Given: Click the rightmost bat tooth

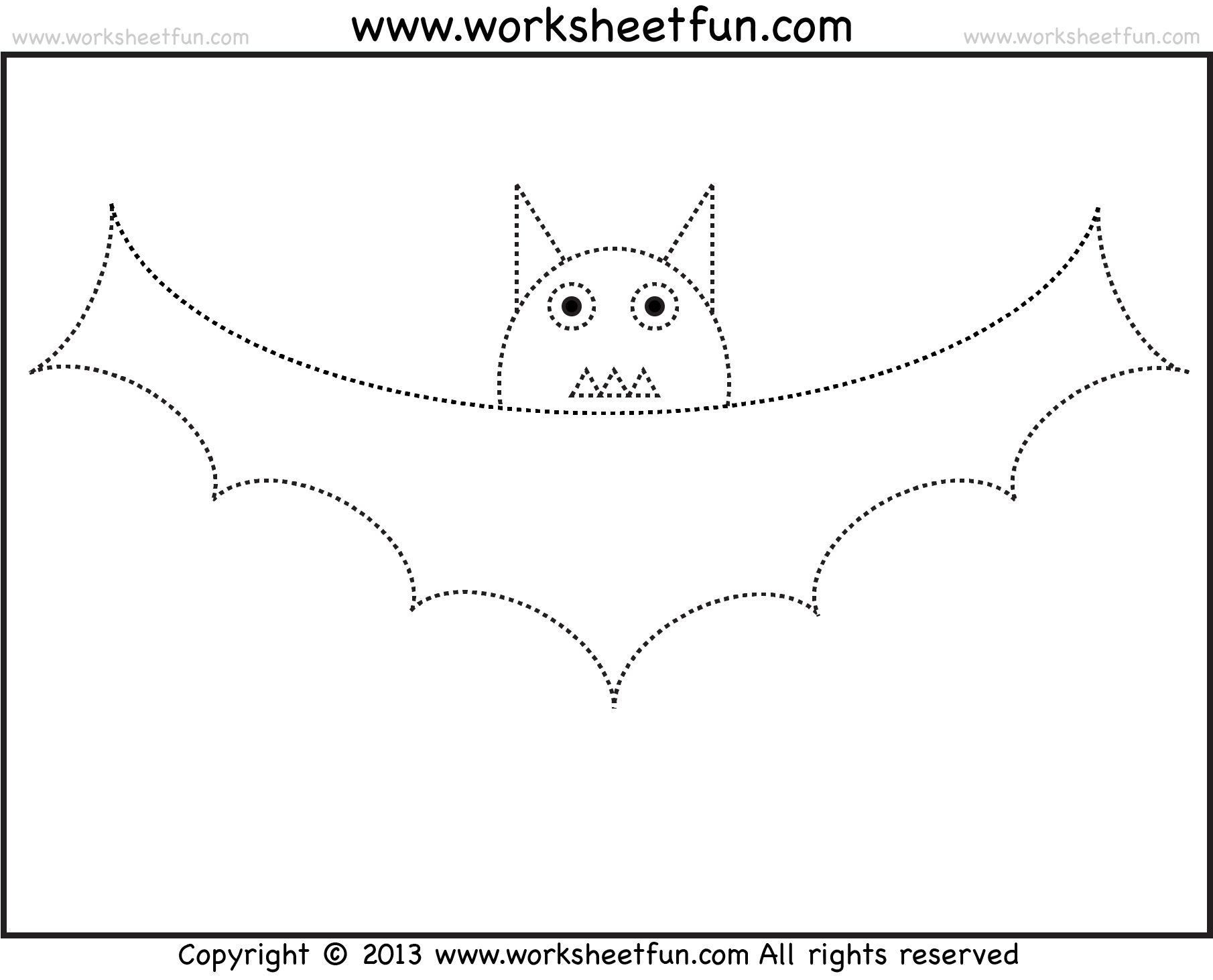Looking at the screenshot, I should (643, 385).
